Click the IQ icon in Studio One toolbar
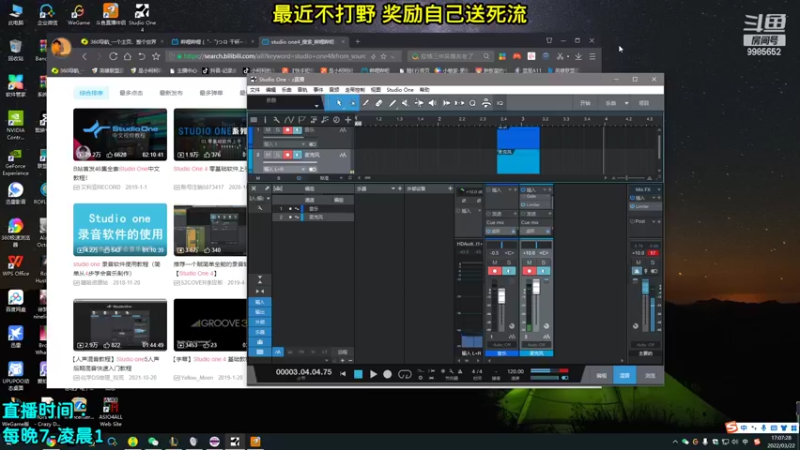 coord(500,103)
